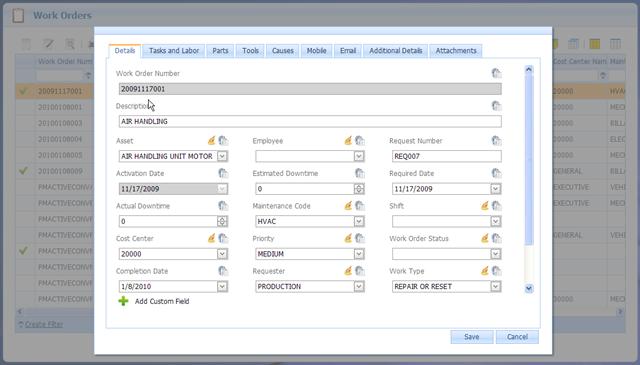This screenshot has height=365, width=640.
Task: Click the Description text field
Action: coord(310,121)
